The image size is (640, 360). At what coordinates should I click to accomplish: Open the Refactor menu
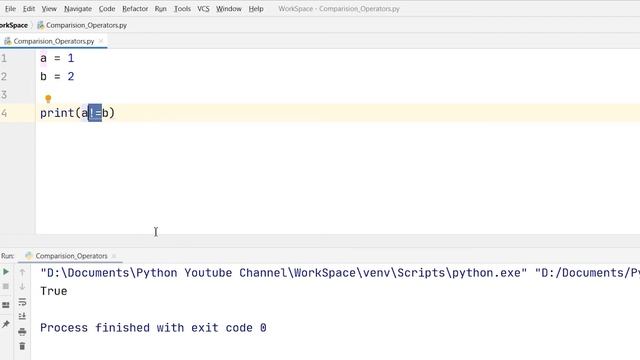tap(135, 9)
